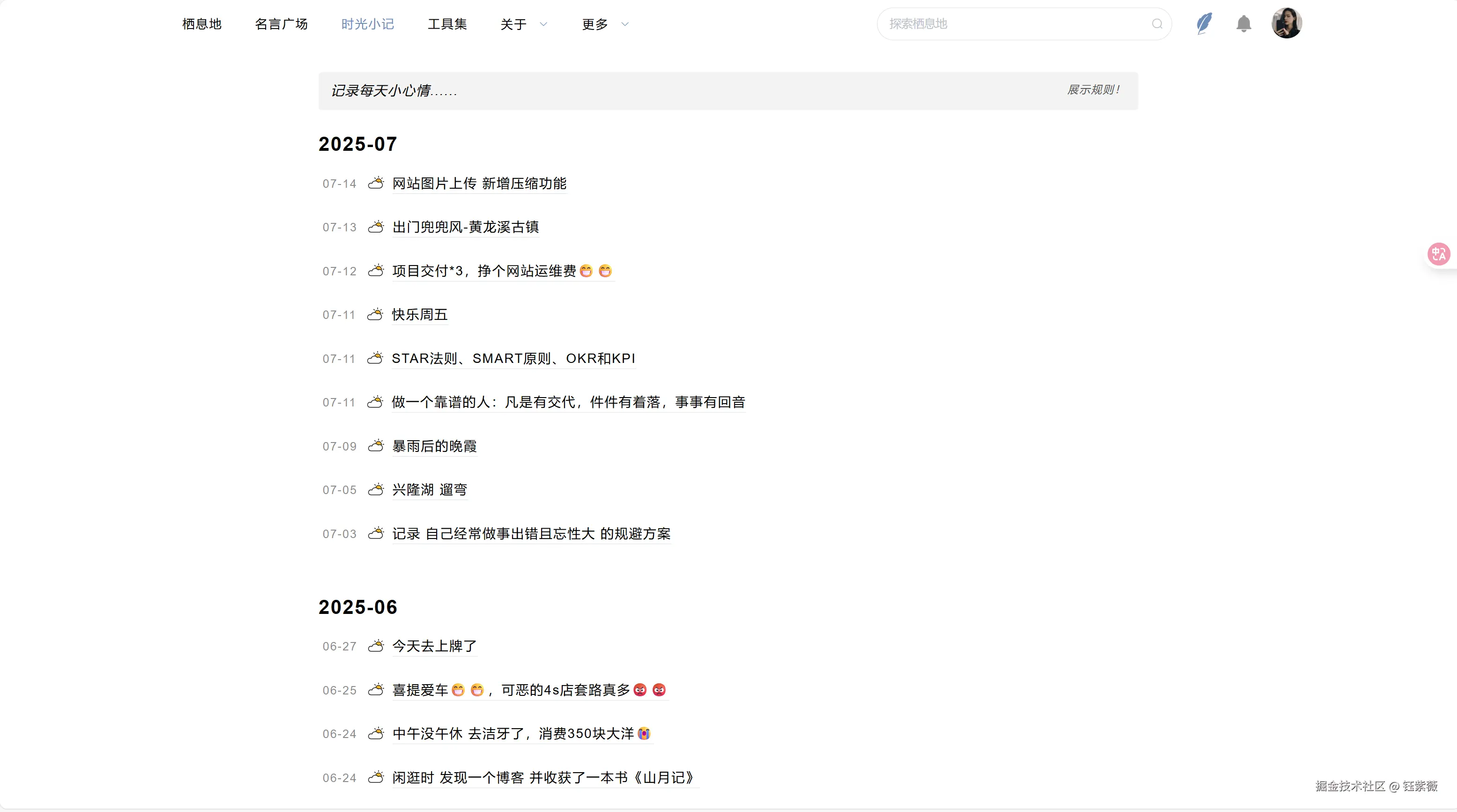
Task: Click the grinning emoji in the 项目交付 entry
Action: (x=586, y=272)
